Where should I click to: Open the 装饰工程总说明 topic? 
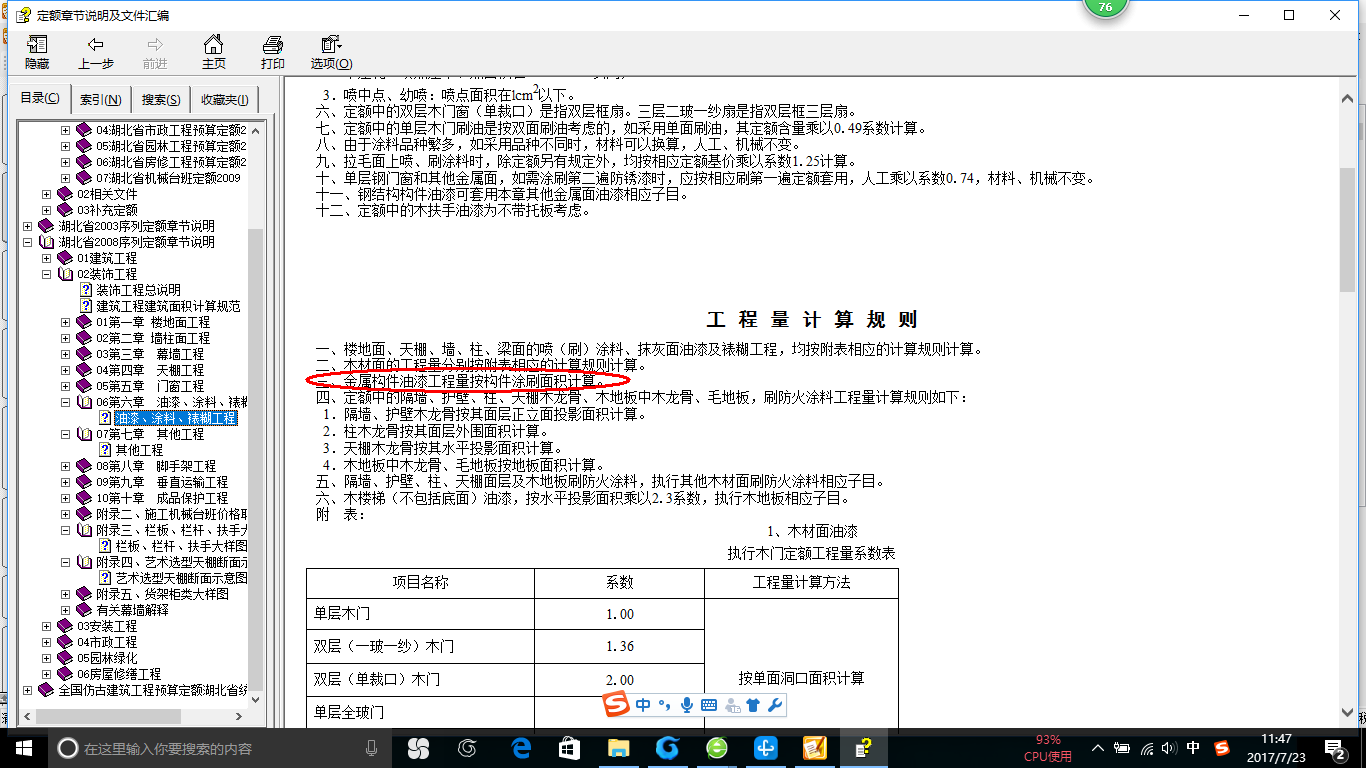point(138,290)
